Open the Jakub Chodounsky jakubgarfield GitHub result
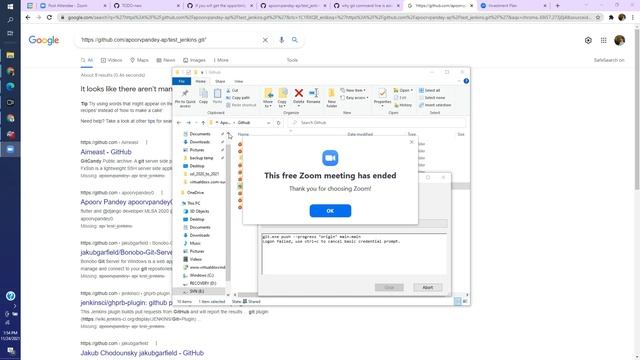Viewport: 640px width, 360px height. [x=142, y=353]
